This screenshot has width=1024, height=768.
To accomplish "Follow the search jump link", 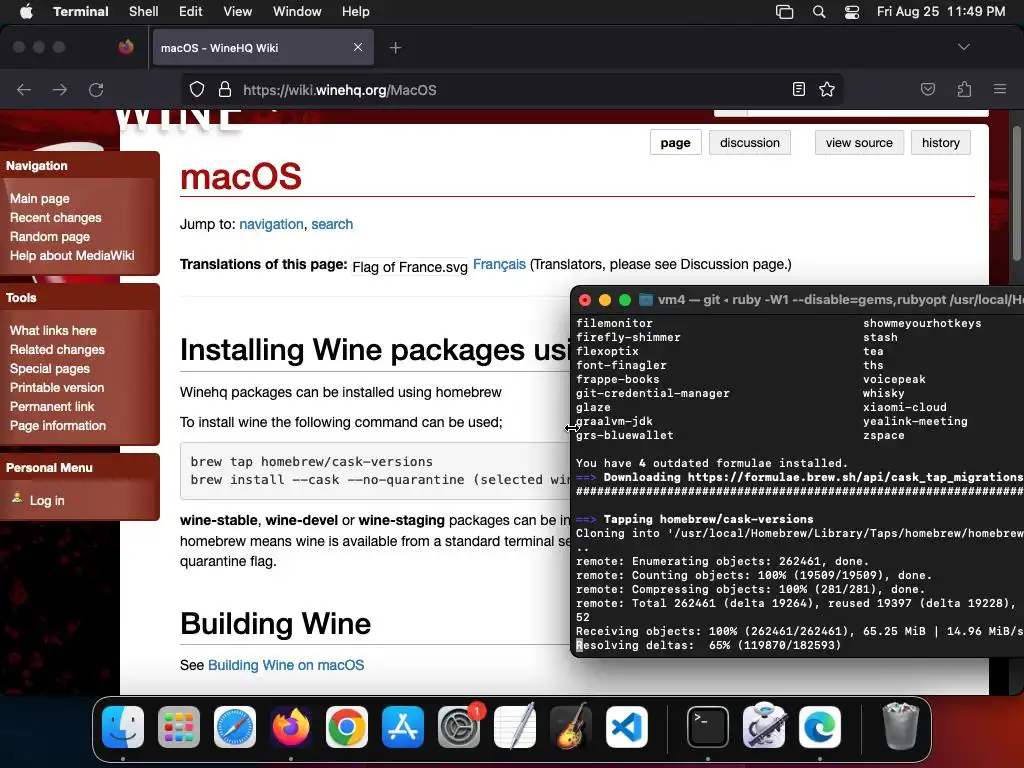I will pyautogui.click(x=332, y=224).
